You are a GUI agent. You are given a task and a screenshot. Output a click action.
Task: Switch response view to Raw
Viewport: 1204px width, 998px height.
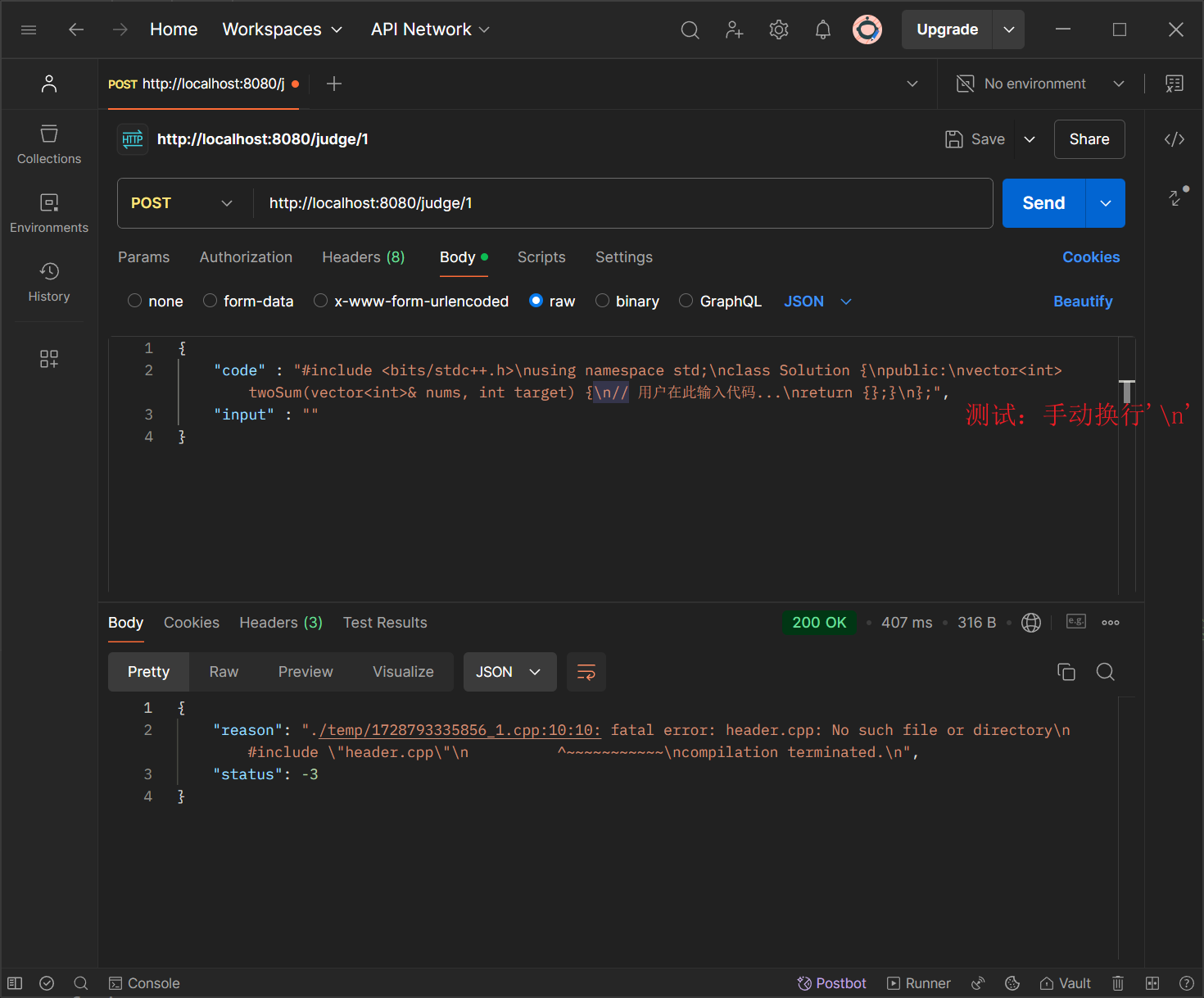click(x=224, y=672)
